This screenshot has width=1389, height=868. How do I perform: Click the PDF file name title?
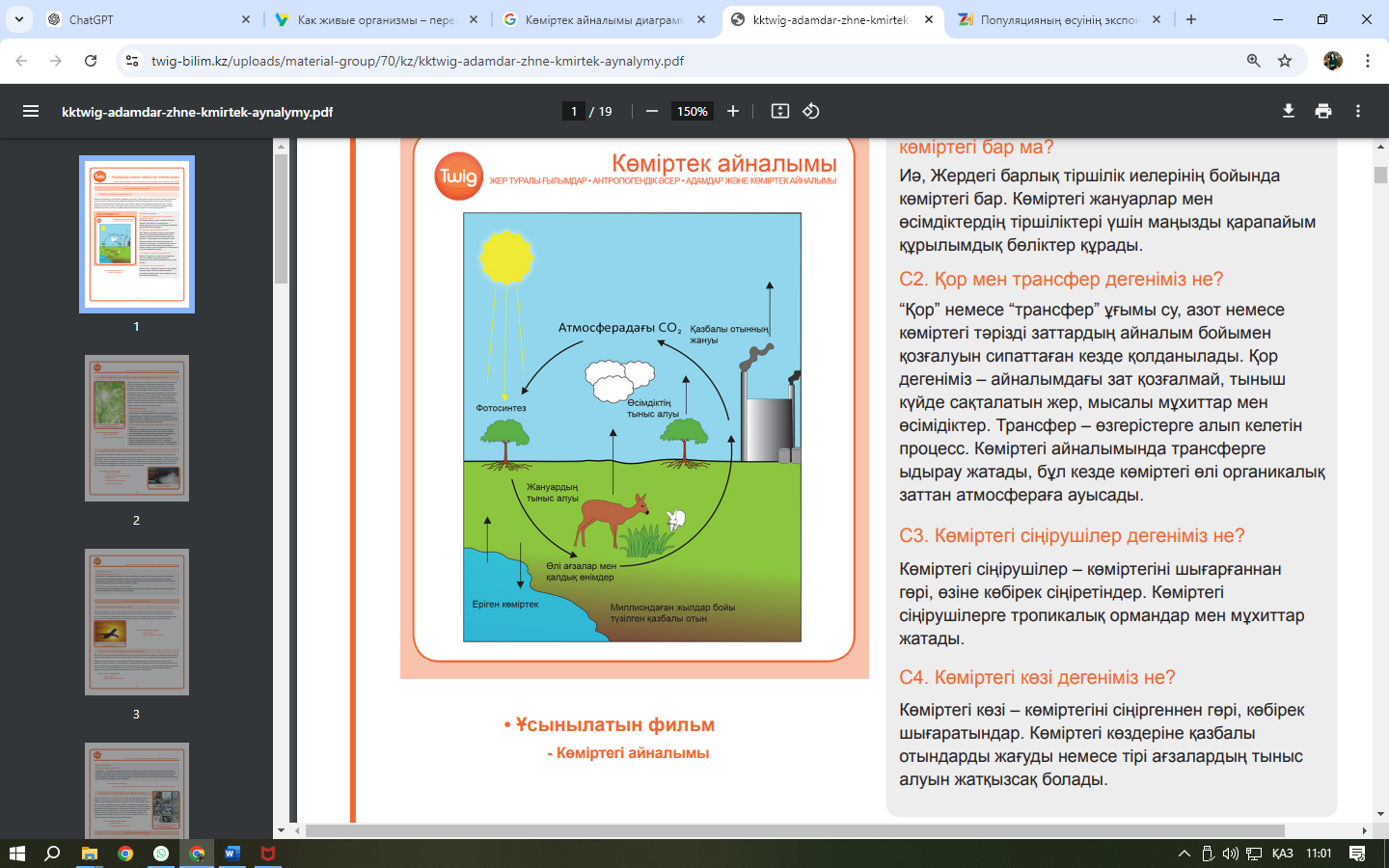click(x=197, y=112)
